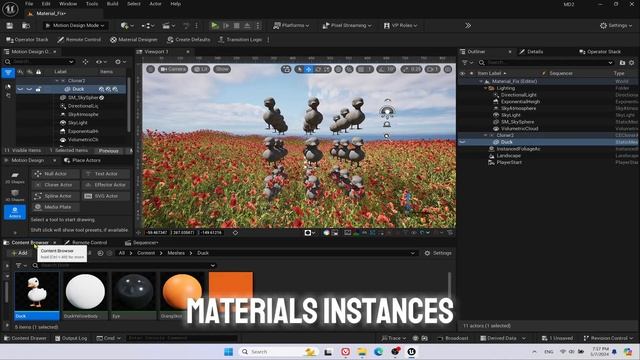The height and width of the screenshot is (360, 640).
Task: Select the DuckYellowBody material thumbnail
Action: pyautogui.click(x=85, y=296)
